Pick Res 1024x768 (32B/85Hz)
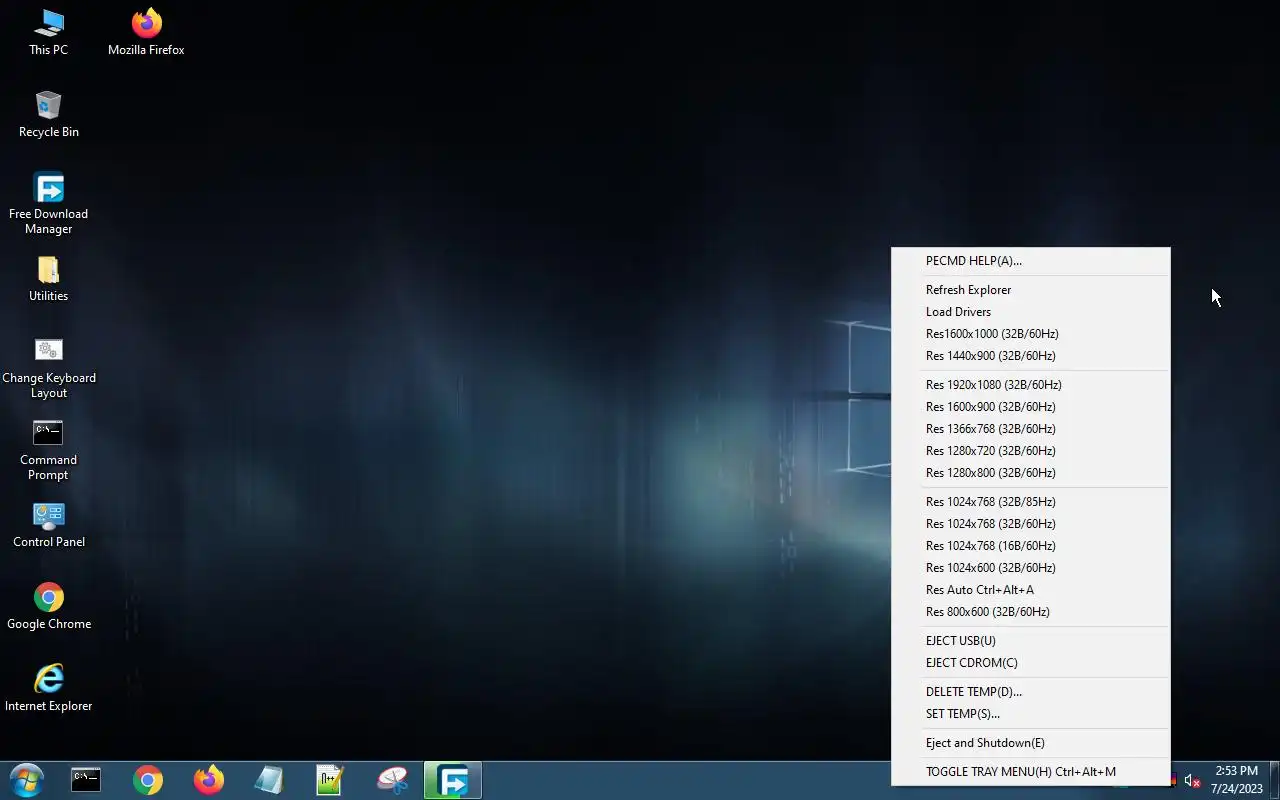Viewport: 1280px width, 800px height. point(1031,502)
